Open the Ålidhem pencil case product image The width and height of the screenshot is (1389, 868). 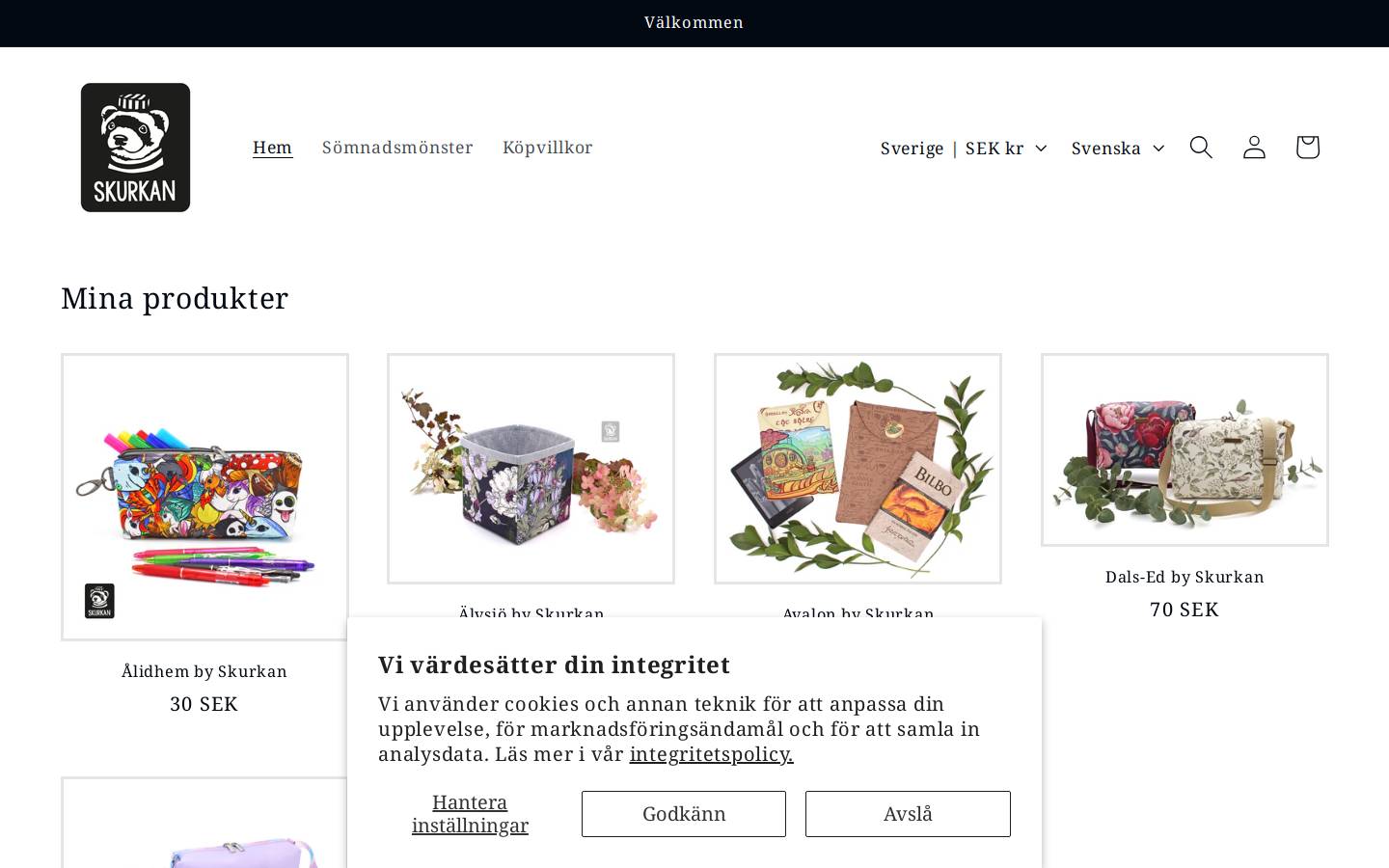tap(204, 497)
